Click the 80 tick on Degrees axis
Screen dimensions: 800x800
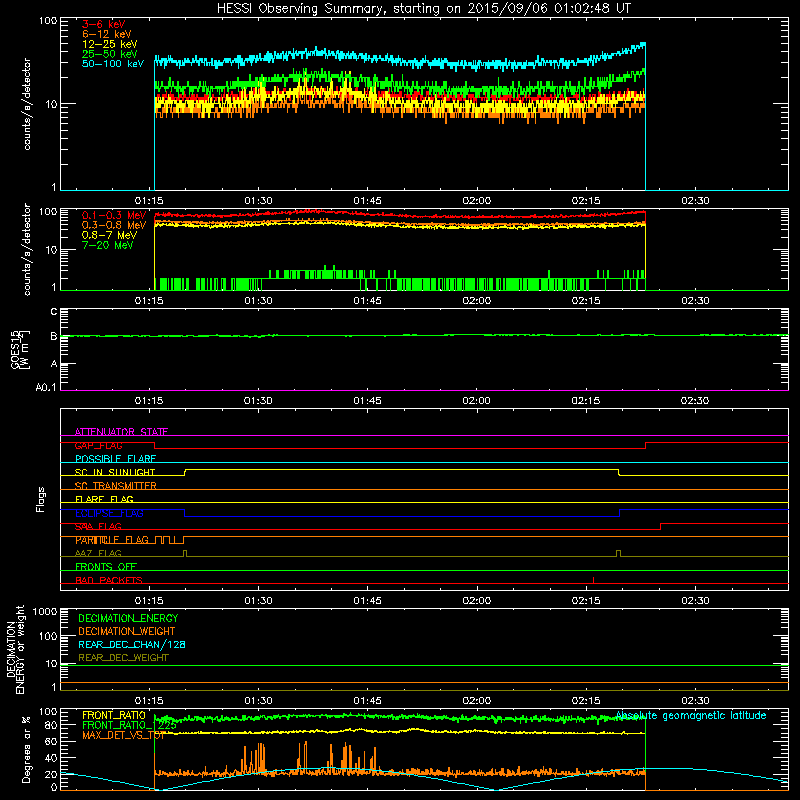pyautogui.click(x=51, y=725)
